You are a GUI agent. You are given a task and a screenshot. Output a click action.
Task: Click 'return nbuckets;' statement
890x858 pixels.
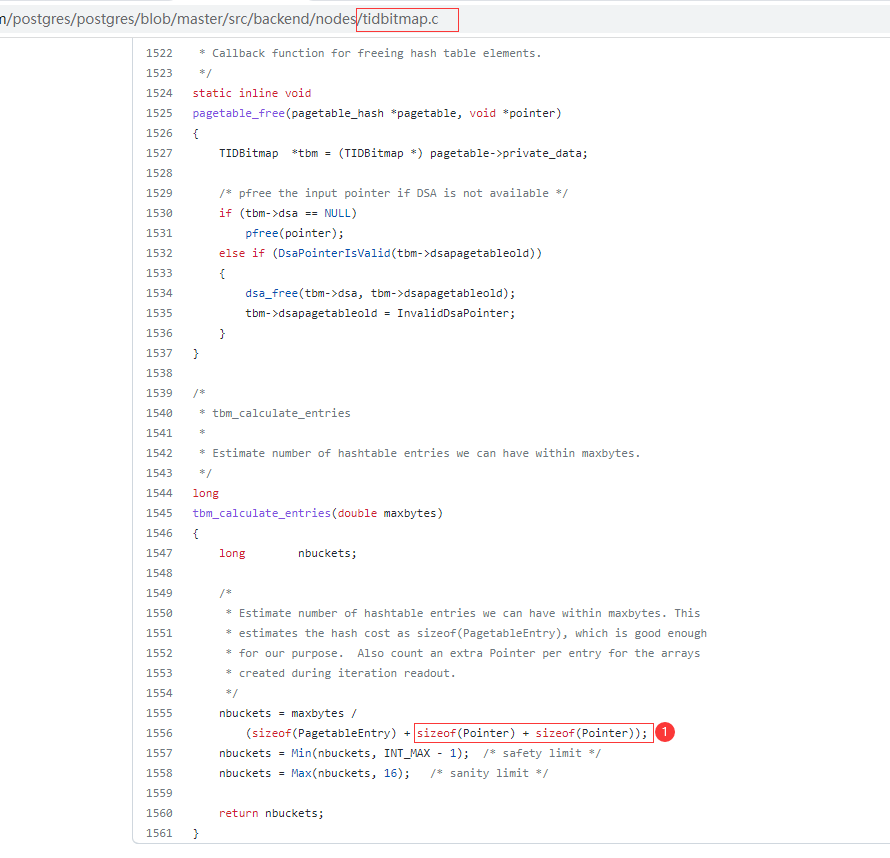pyautogui.click(x=271, y=813)
